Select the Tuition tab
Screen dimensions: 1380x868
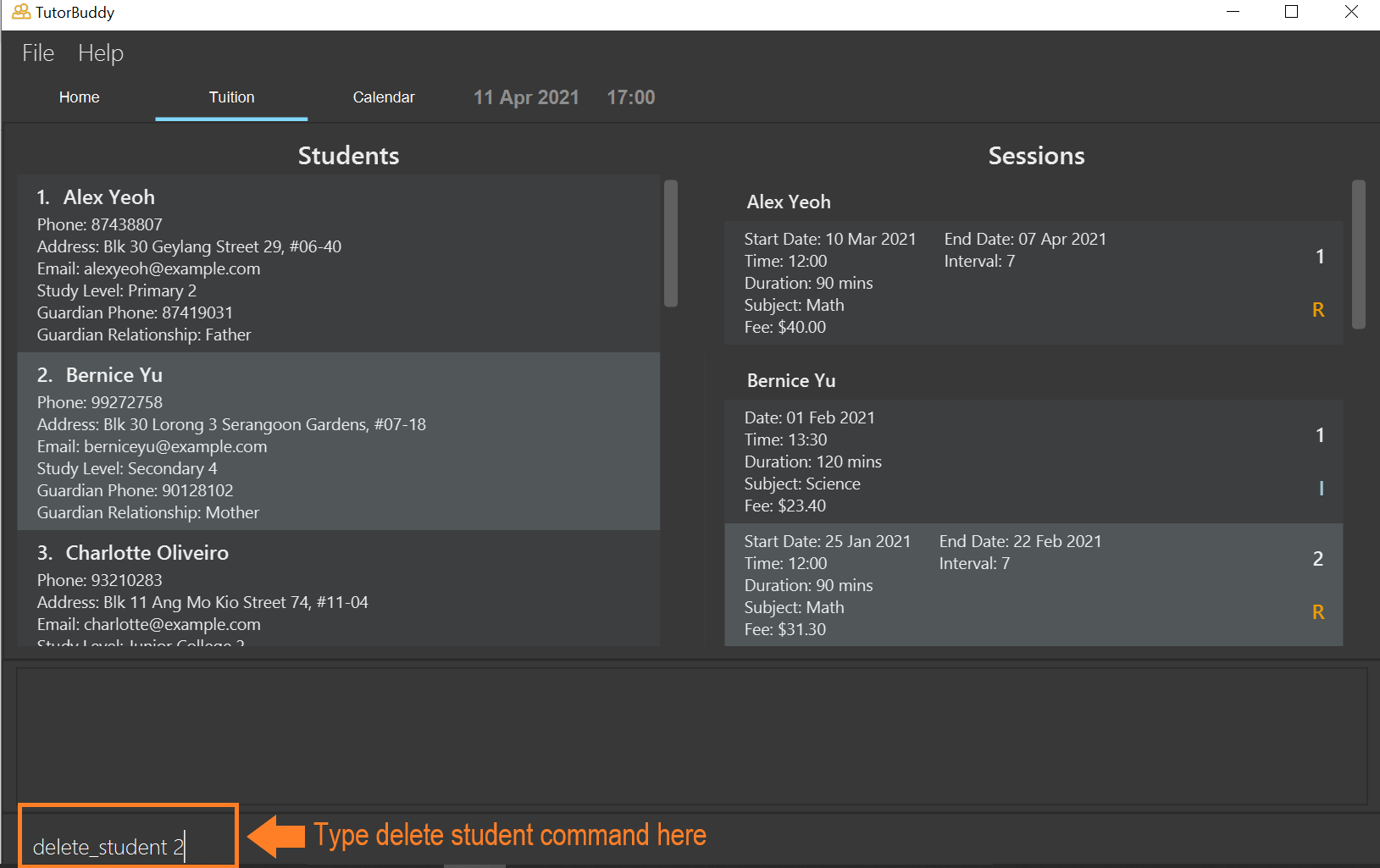point(231,97)
